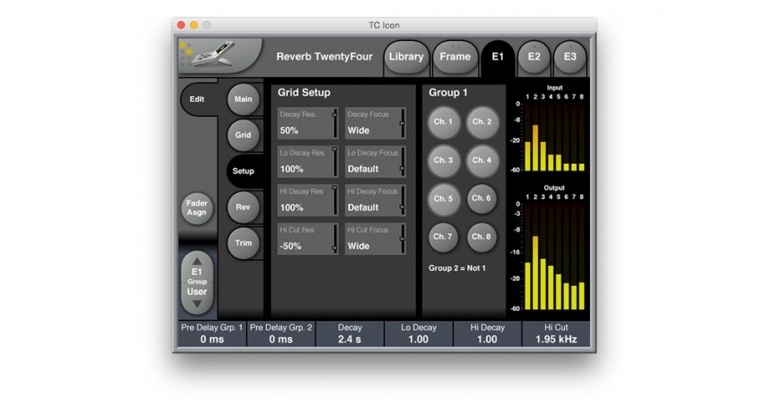This screenshot has height=418, width=770.
Task: Click the Pre Delay Grp. 2 fader cell
Action: point(281,334)
